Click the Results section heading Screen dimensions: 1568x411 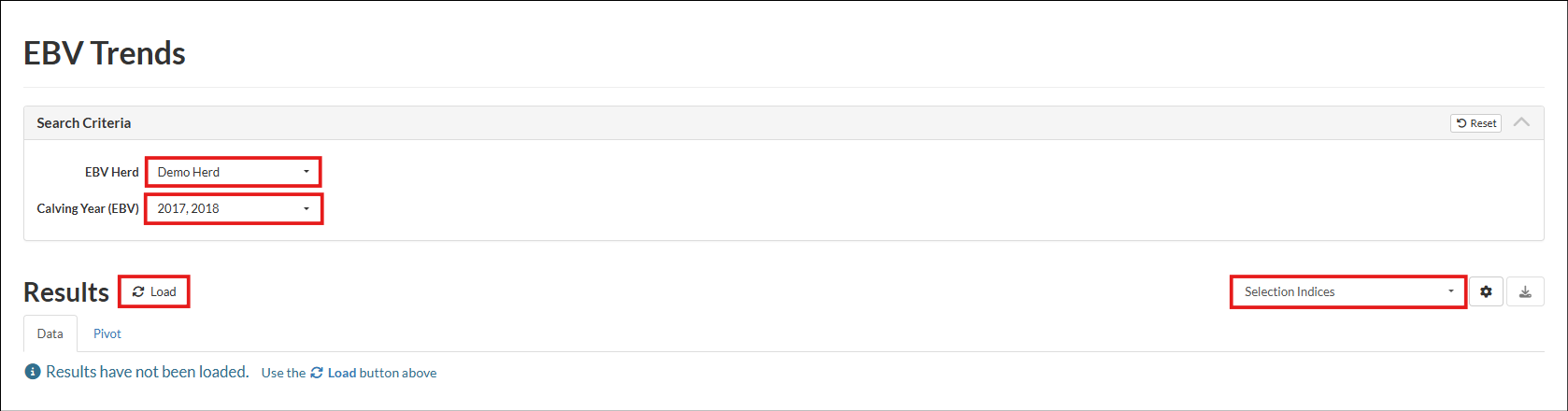66,291
